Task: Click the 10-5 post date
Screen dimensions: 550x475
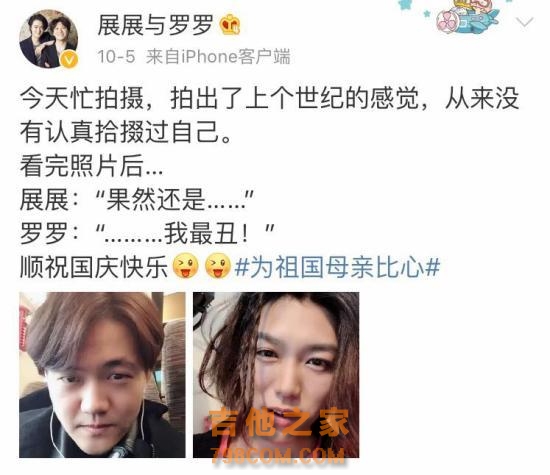Action: pos(116,57)
